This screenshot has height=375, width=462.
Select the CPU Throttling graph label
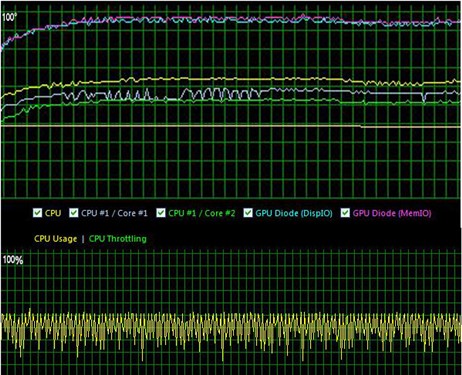118,239
